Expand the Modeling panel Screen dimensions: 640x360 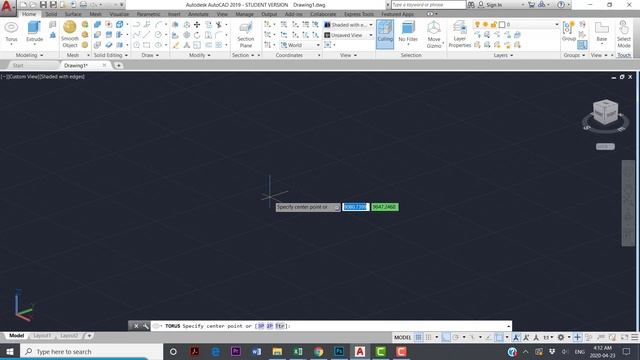[x=29, y=55]
